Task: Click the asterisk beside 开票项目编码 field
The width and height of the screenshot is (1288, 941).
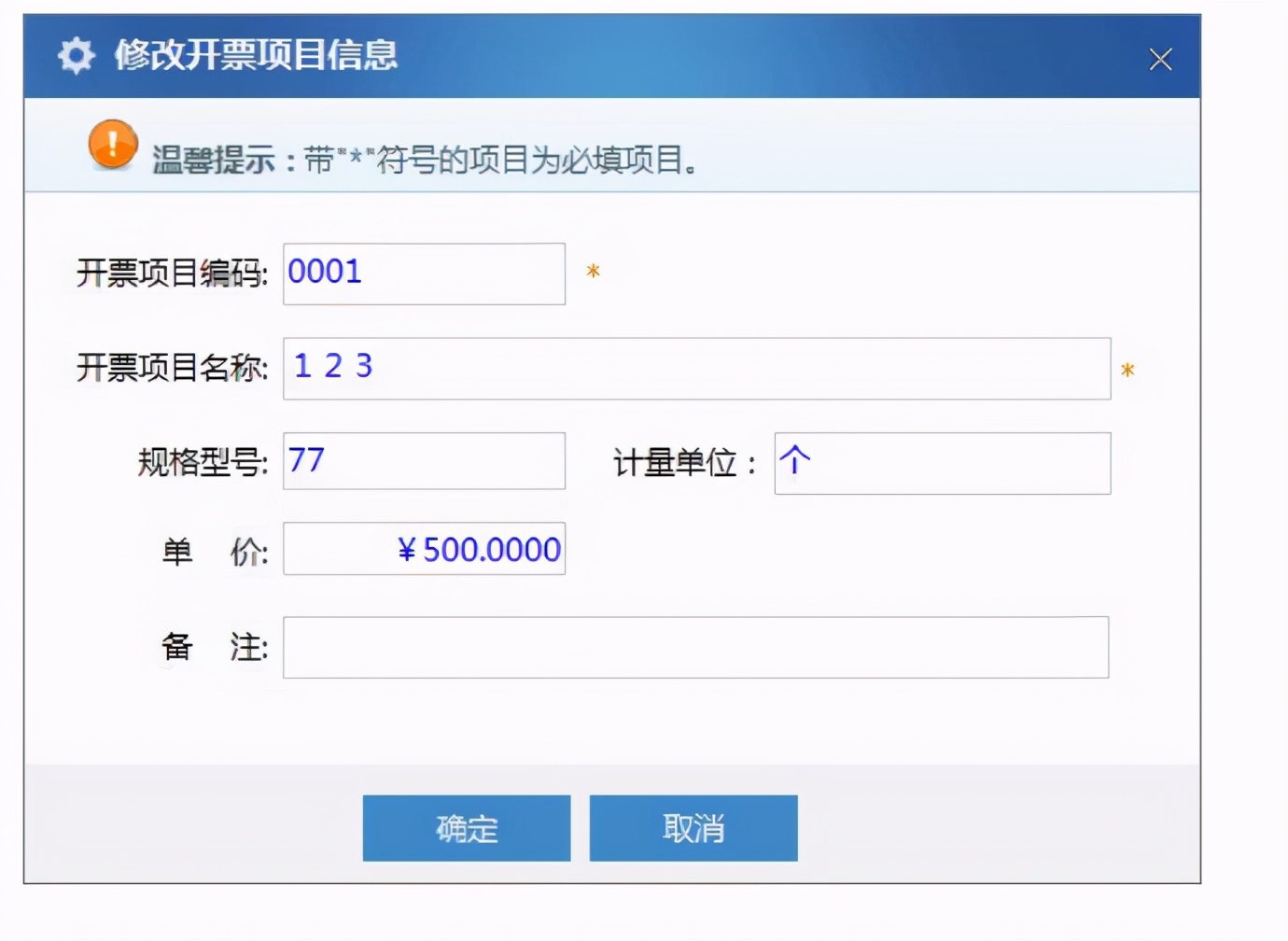Action: coord(594,273)
